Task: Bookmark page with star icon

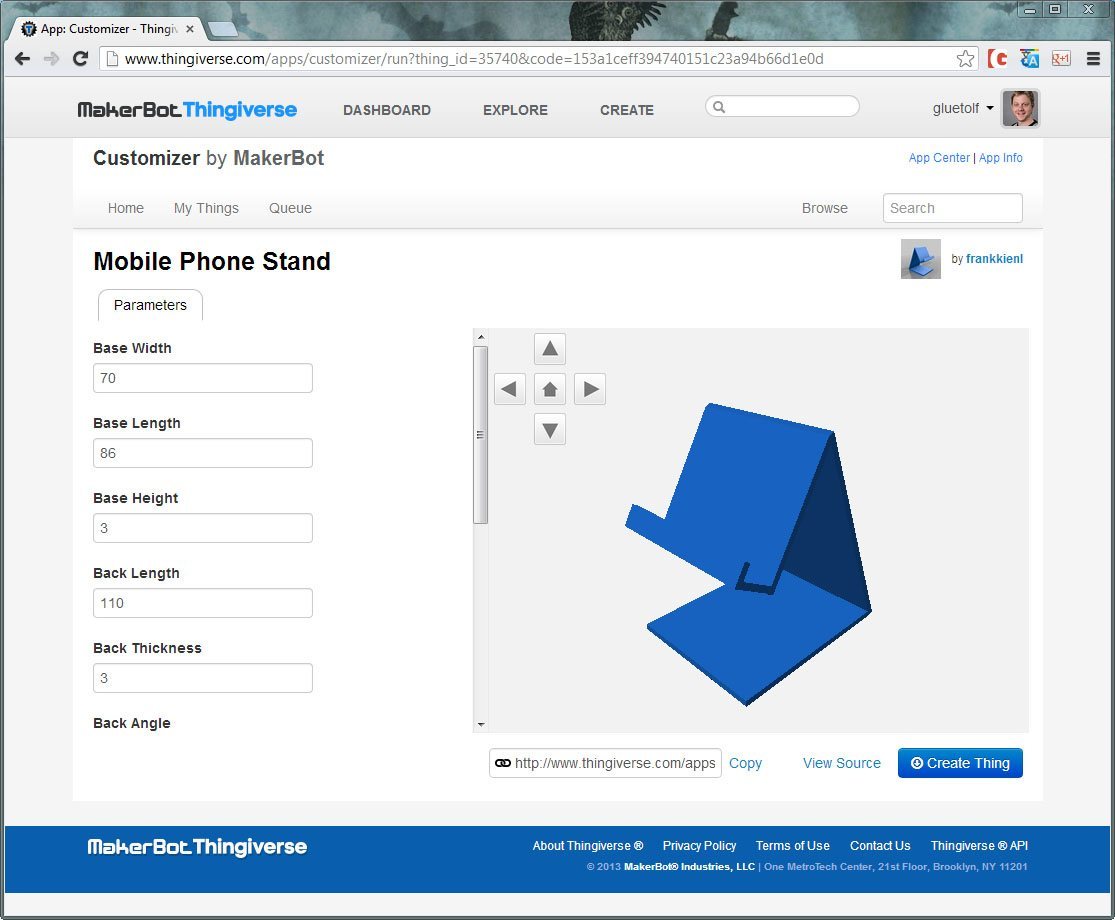Action: (x=965, y=59)
